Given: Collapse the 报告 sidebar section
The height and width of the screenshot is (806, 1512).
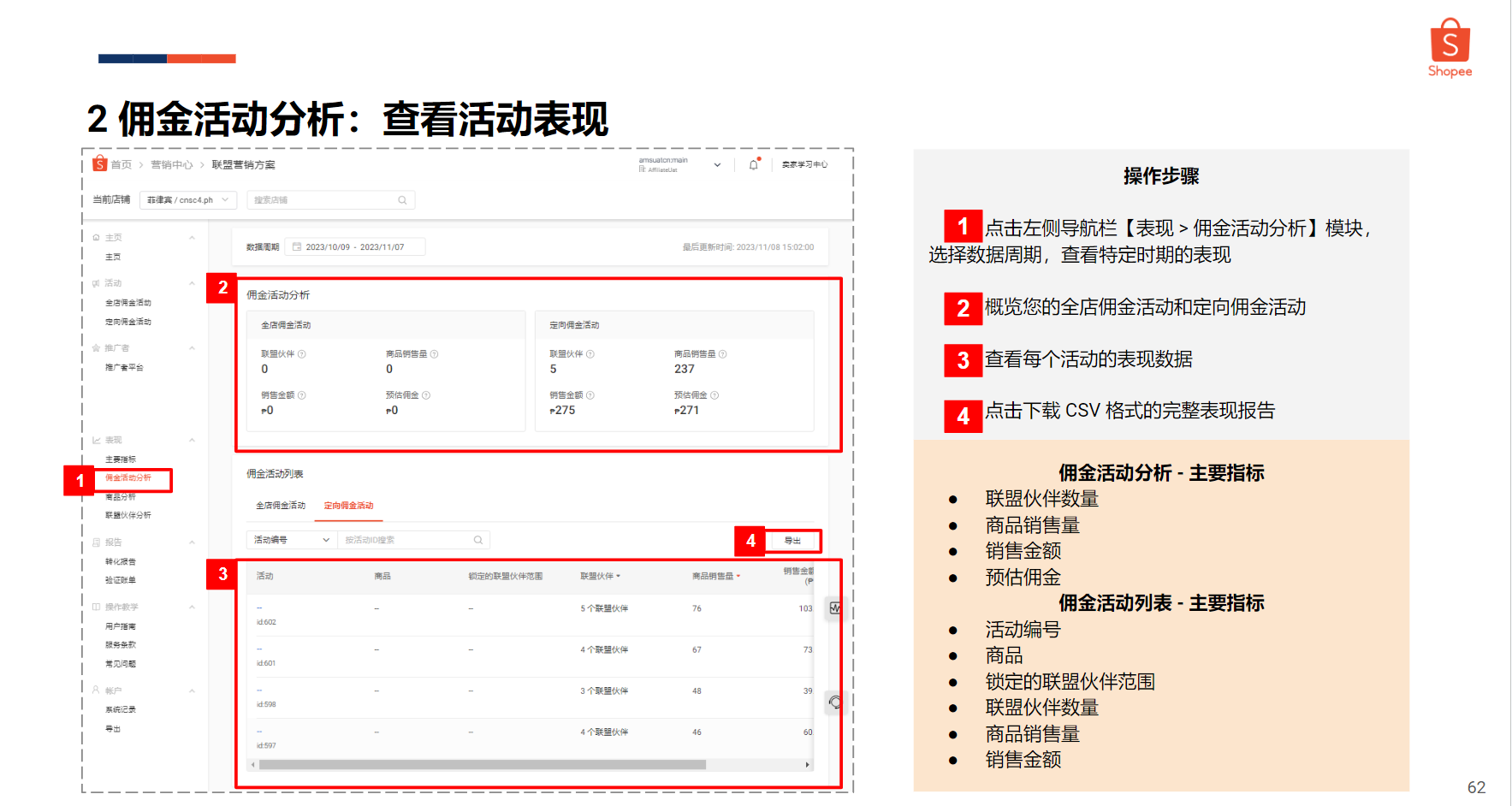Looking at the screenshot, I should 193,542.
